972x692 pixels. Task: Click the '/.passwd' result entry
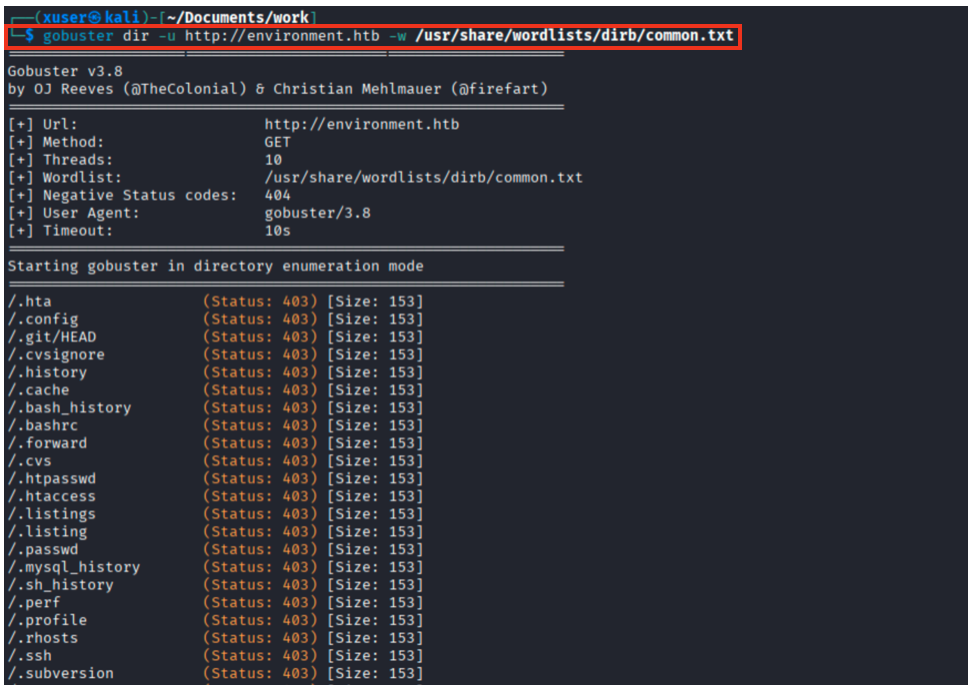point(43,550)
